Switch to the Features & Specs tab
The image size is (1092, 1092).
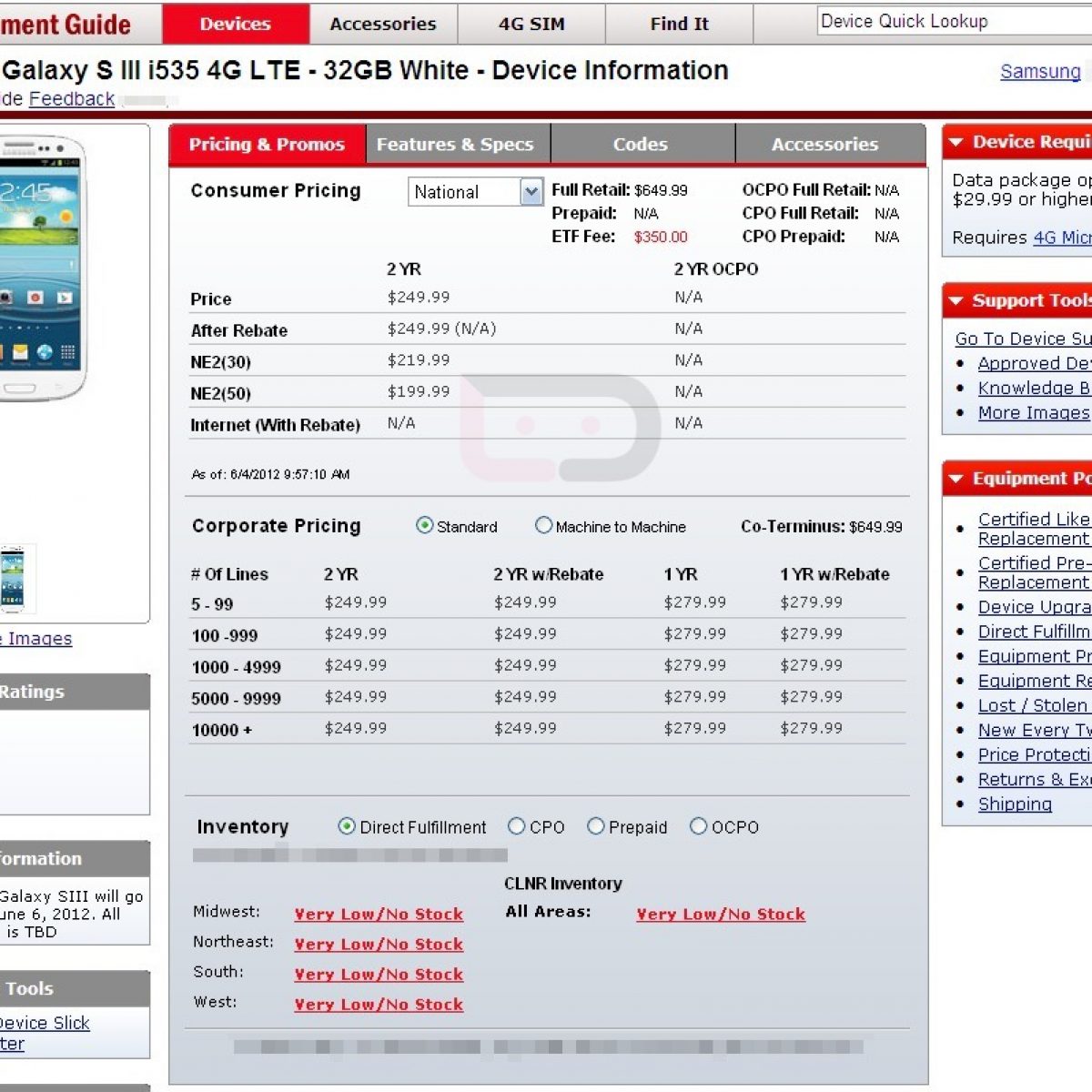click(455, 145)
